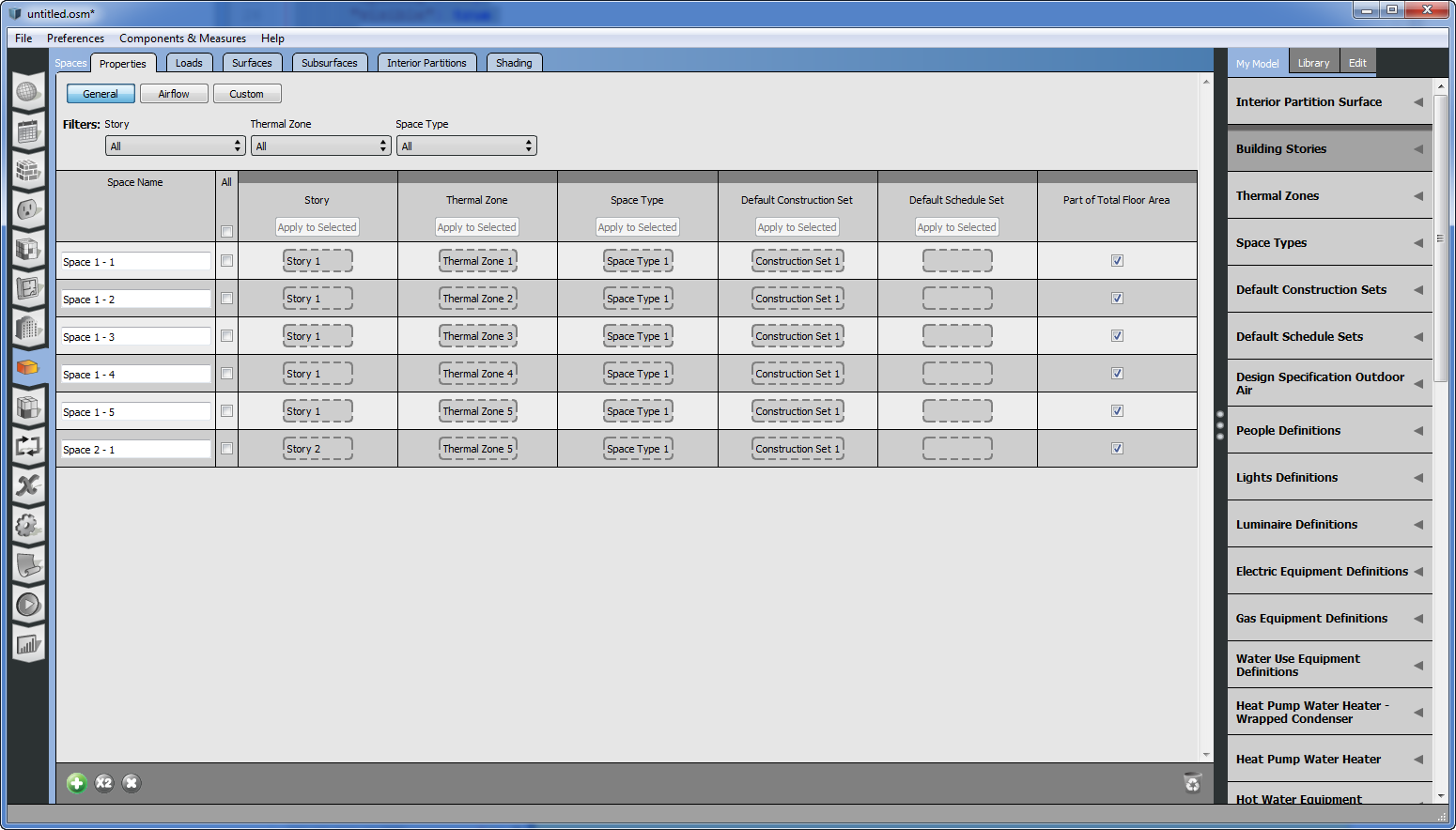Expand the Space Types section in My Model

click(x=1329, y=243)
